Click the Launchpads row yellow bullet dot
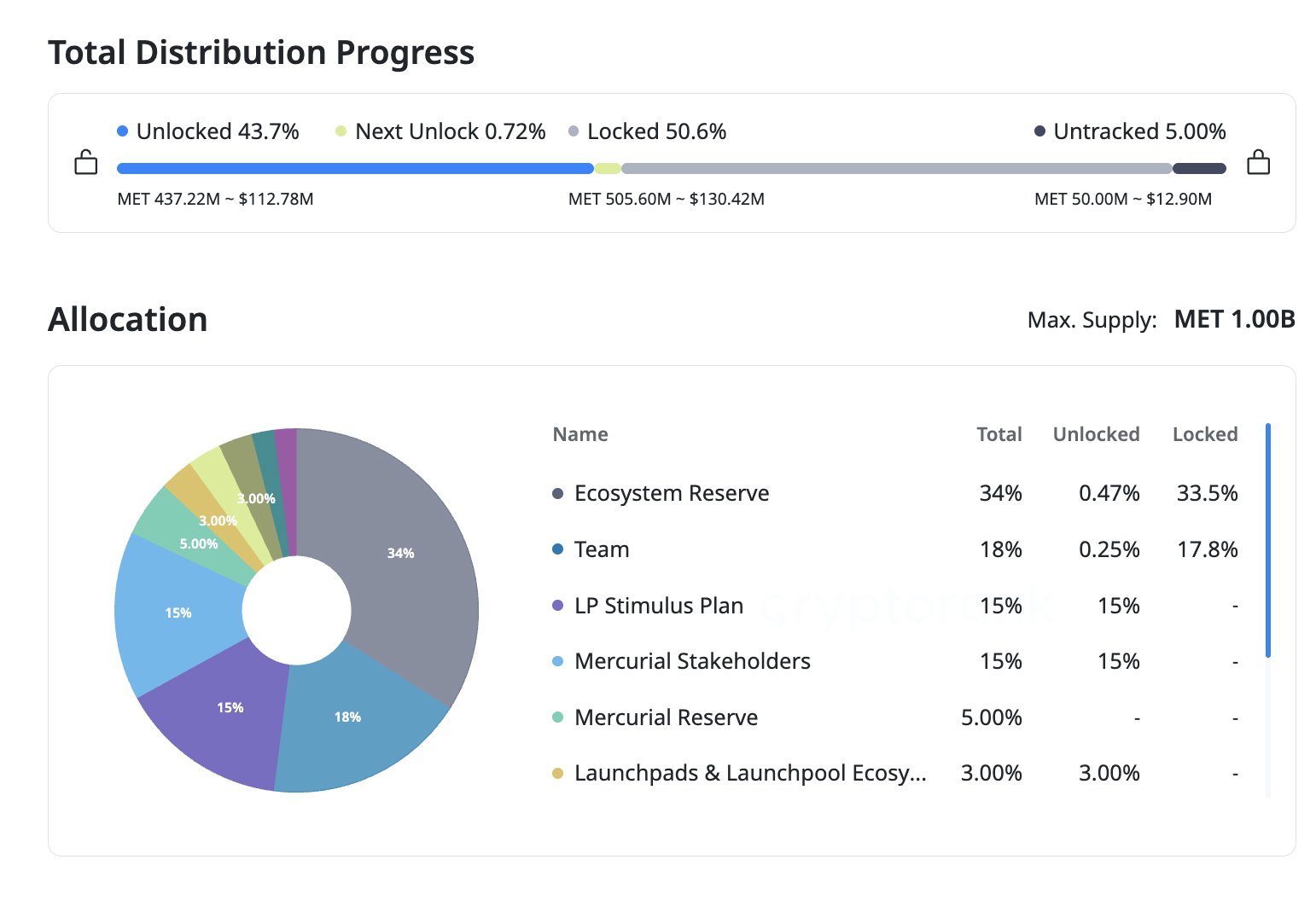Viewport: 1316px width, 906px height. (x=558, y=774)
